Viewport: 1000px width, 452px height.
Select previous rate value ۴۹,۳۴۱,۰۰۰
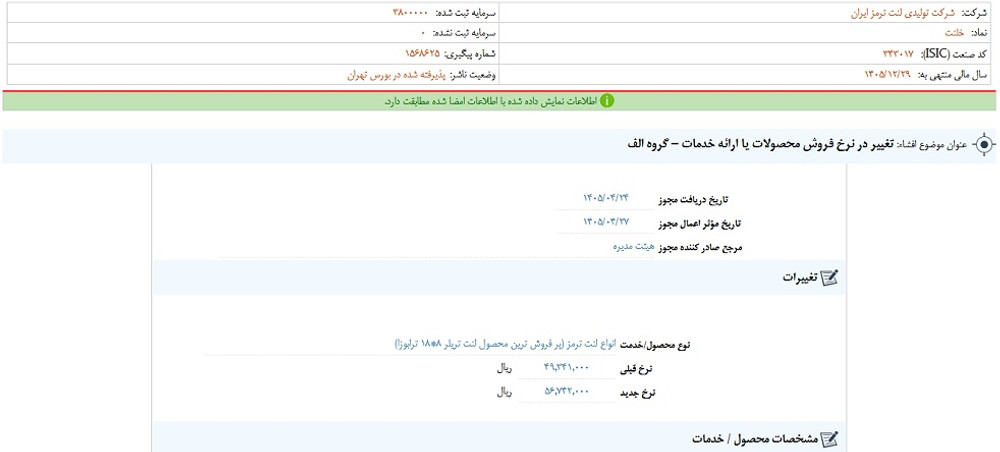pos(566,368)
